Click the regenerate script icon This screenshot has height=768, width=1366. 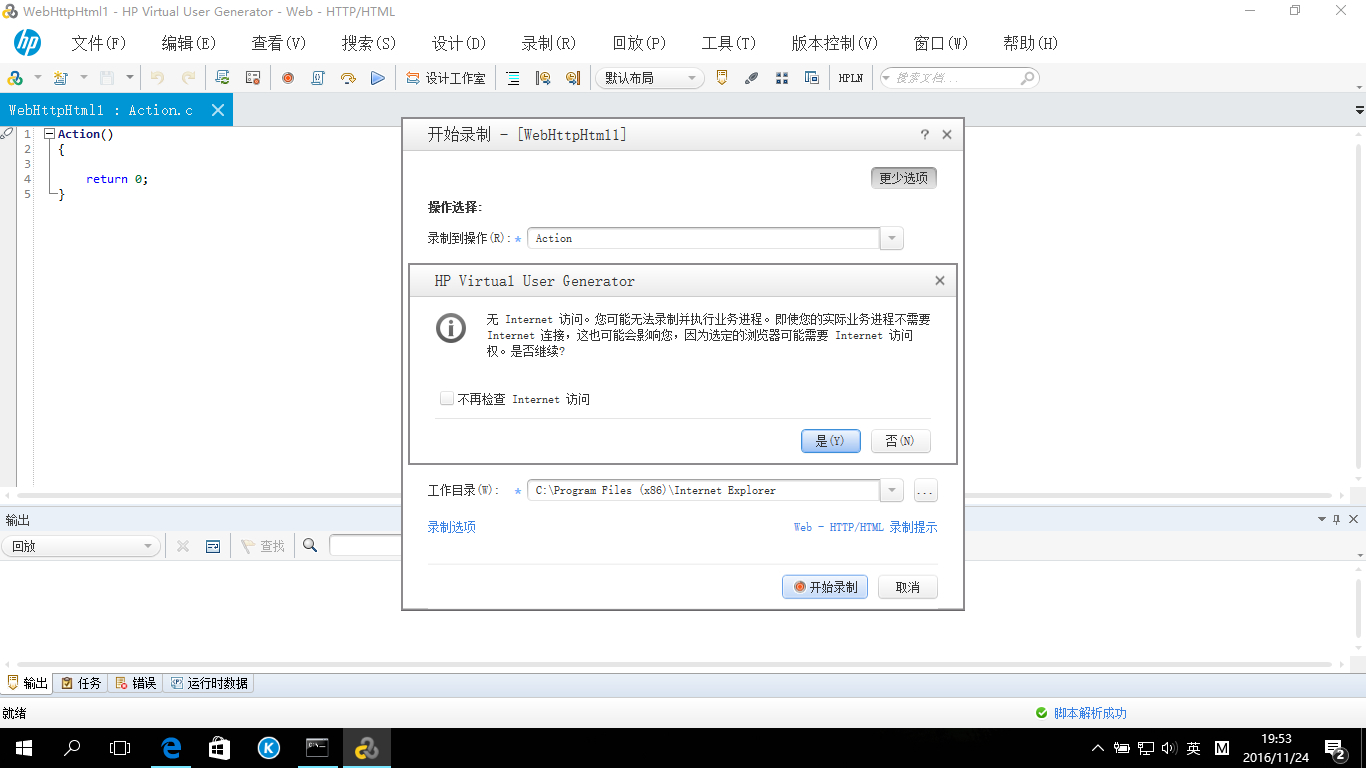[223, 78]
